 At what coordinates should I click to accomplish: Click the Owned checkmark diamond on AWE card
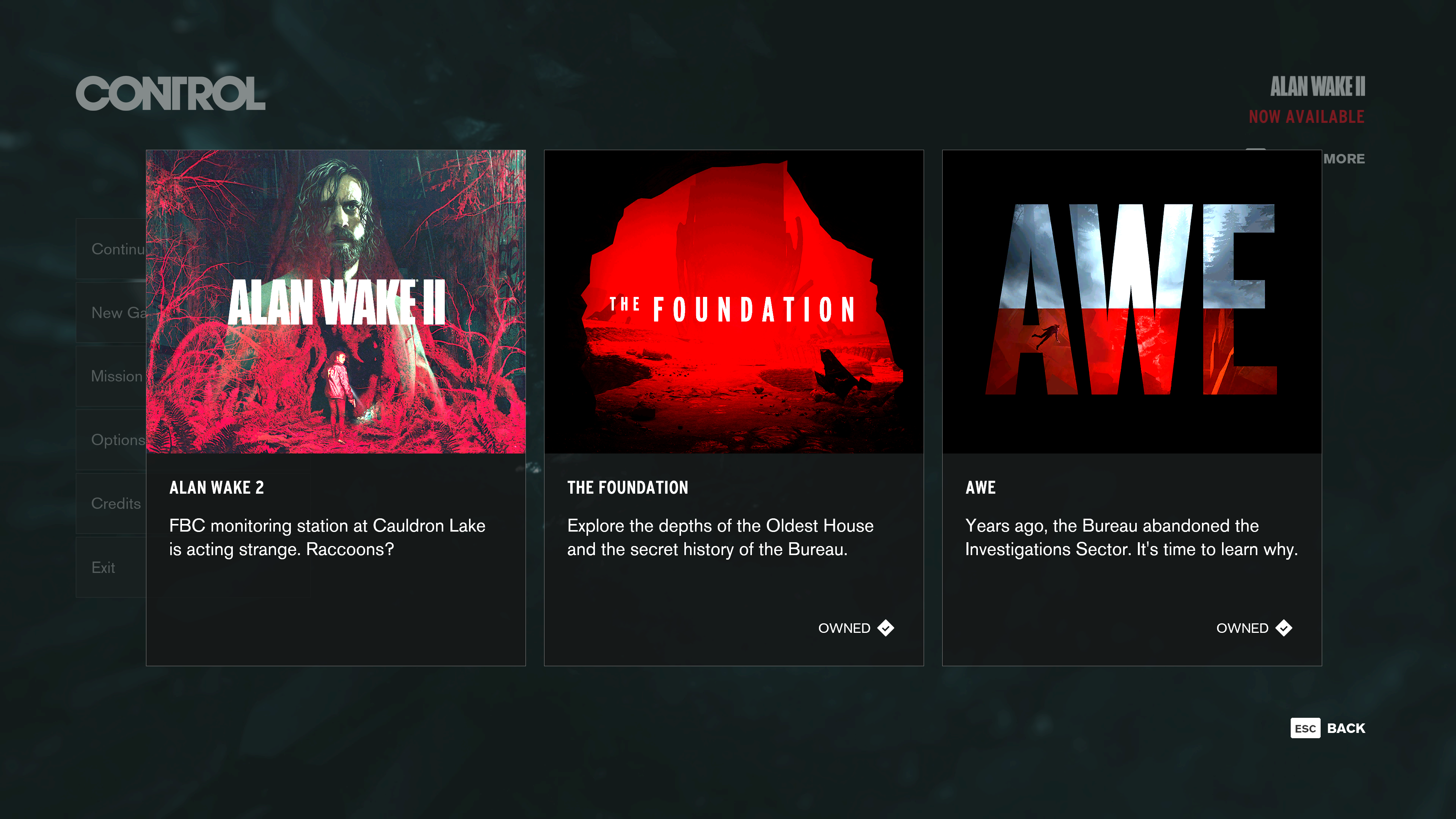(x=1283, y=628)
